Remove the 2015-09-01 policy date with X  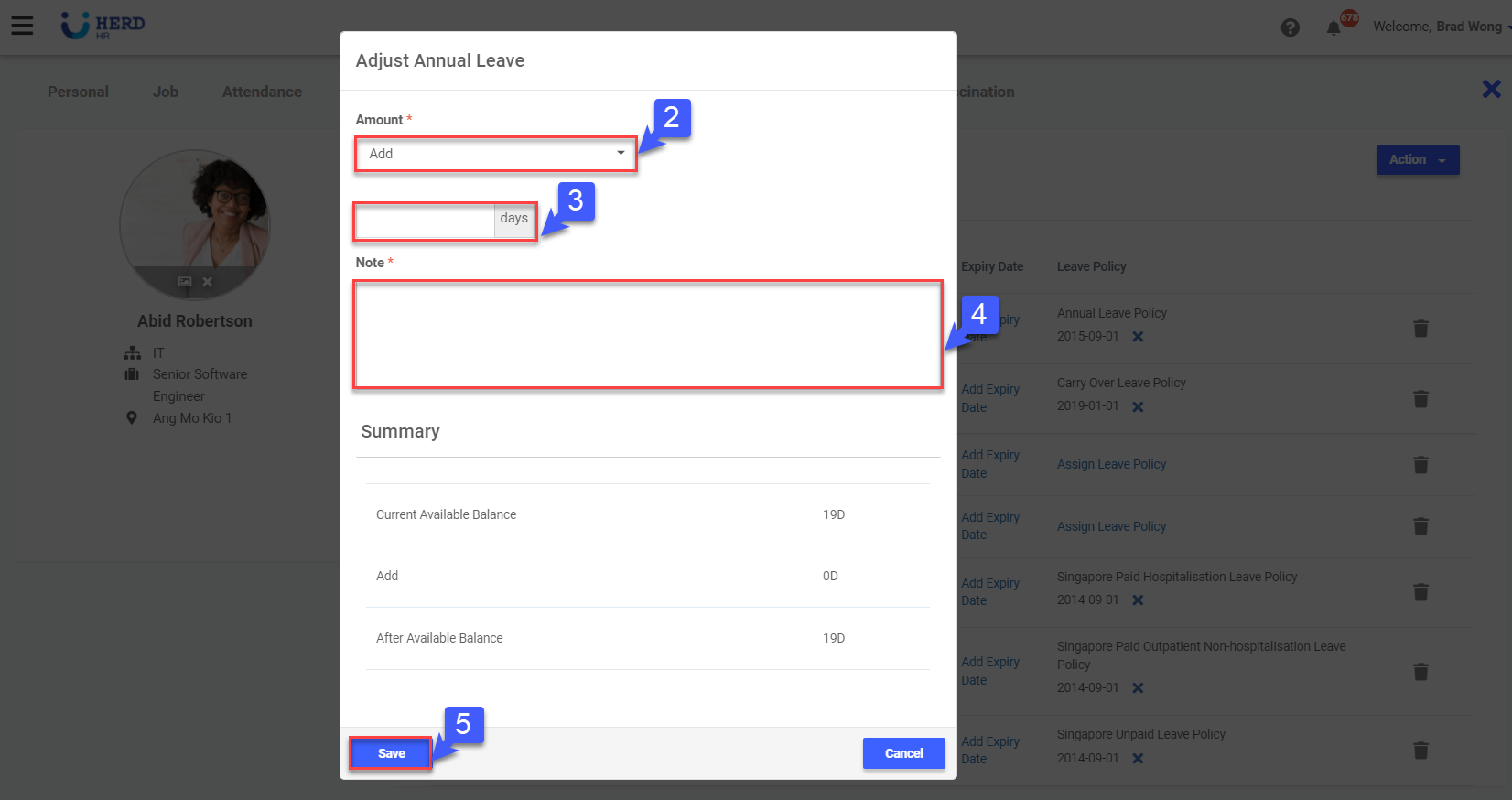click(x=1138, y=337)
